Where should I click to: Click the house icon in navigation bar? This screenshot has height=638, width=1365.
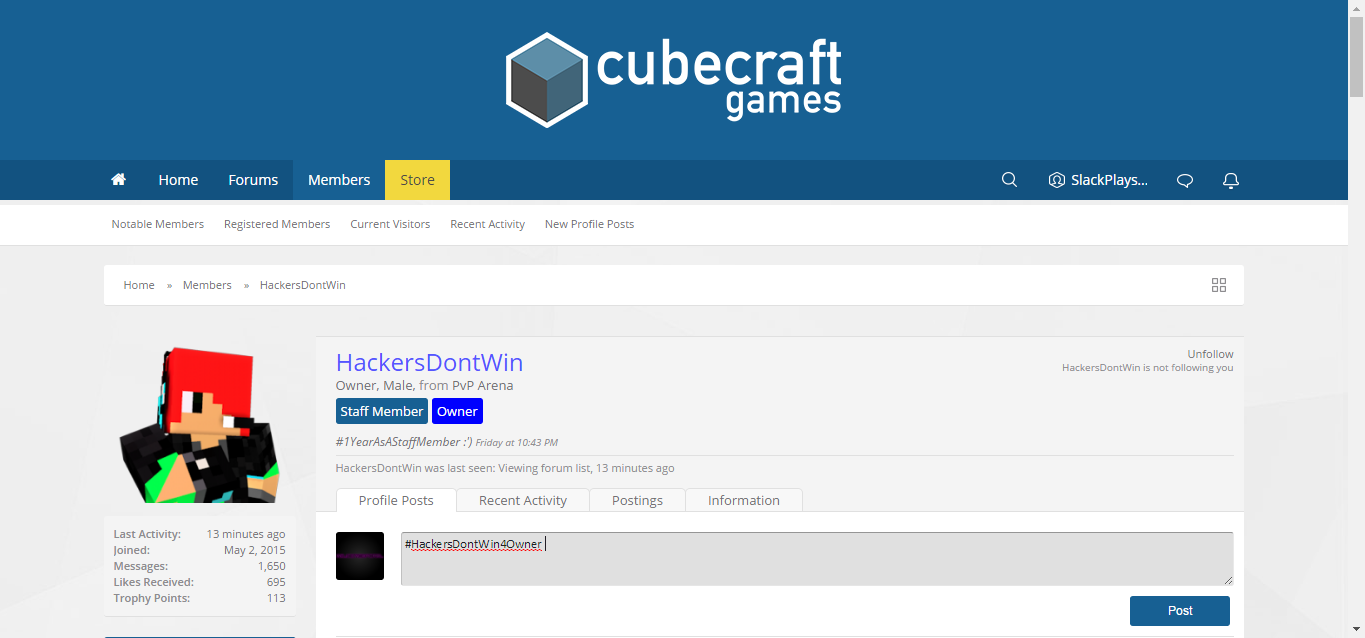click(118, 180)
